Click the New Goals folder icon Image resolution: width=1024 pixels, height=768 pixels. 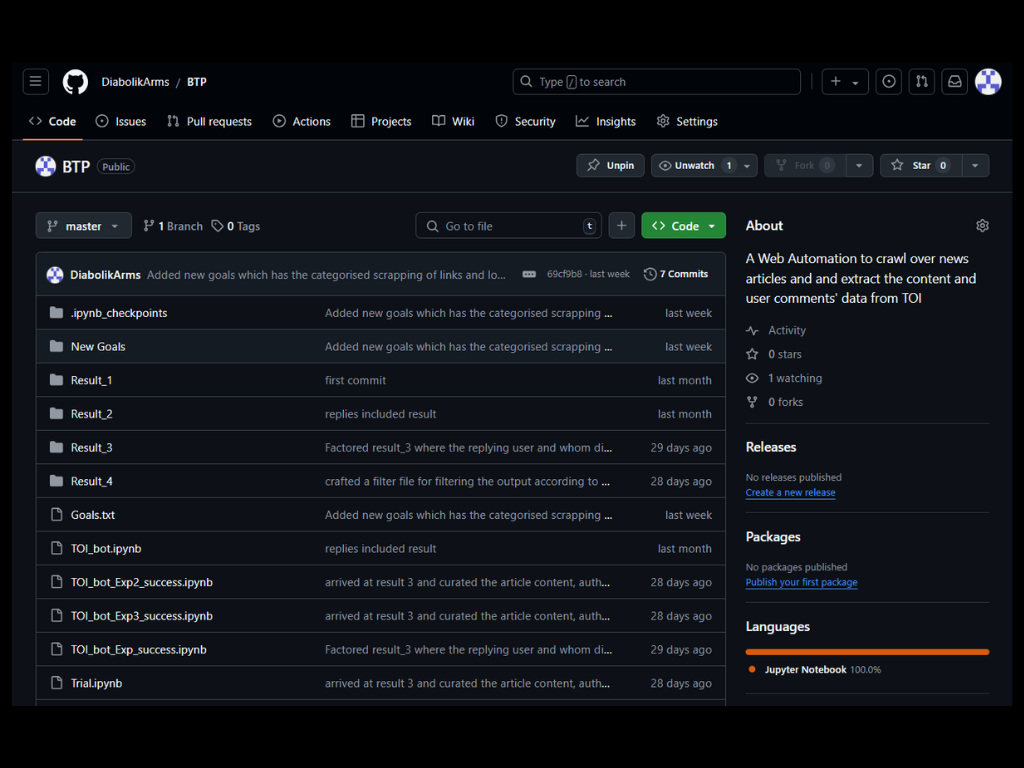57,346
